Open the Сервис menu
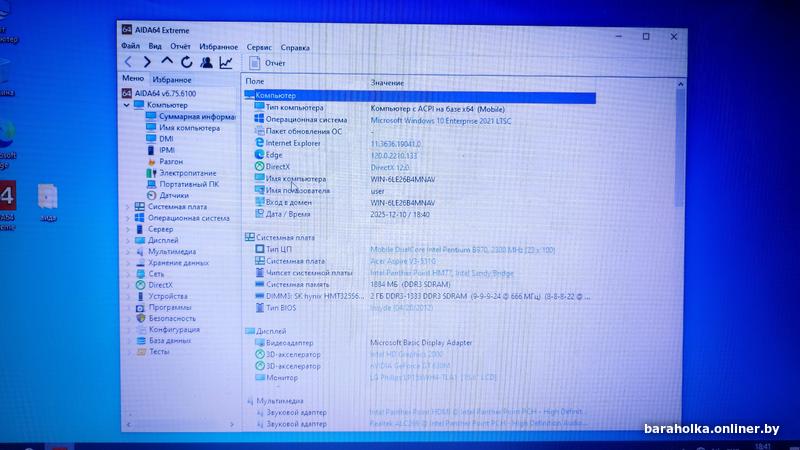Screen dimensions: 800x450 259,47
